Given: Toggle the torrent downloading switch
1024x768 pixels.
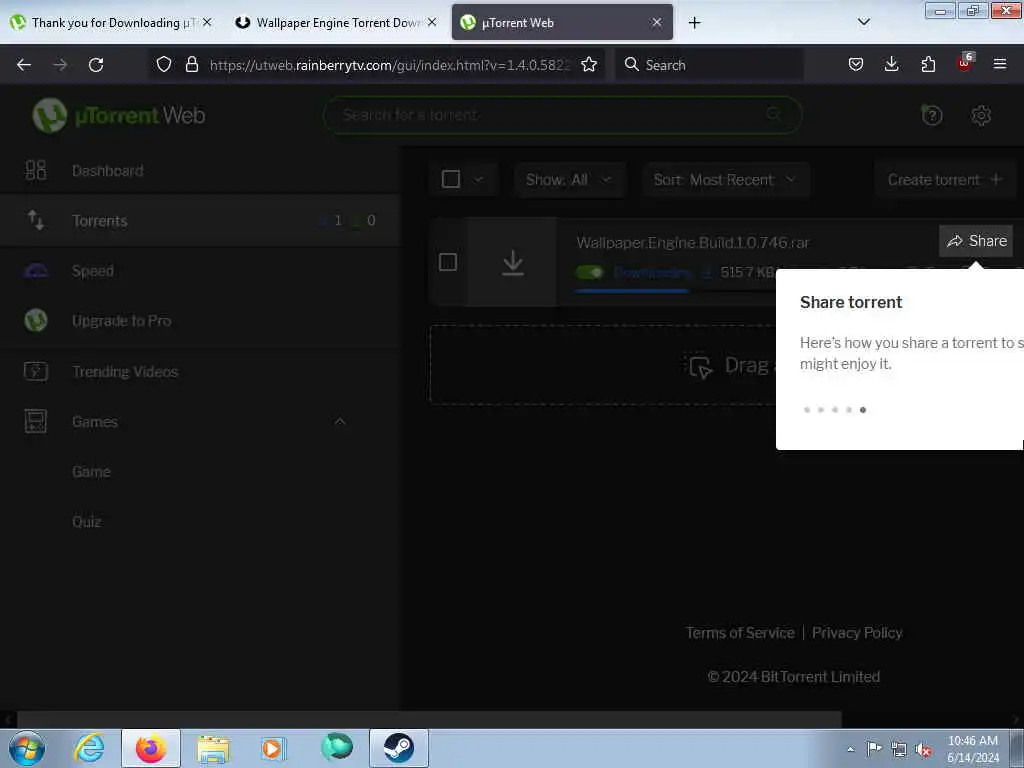Looking at the screenshot, I should 590,272.
